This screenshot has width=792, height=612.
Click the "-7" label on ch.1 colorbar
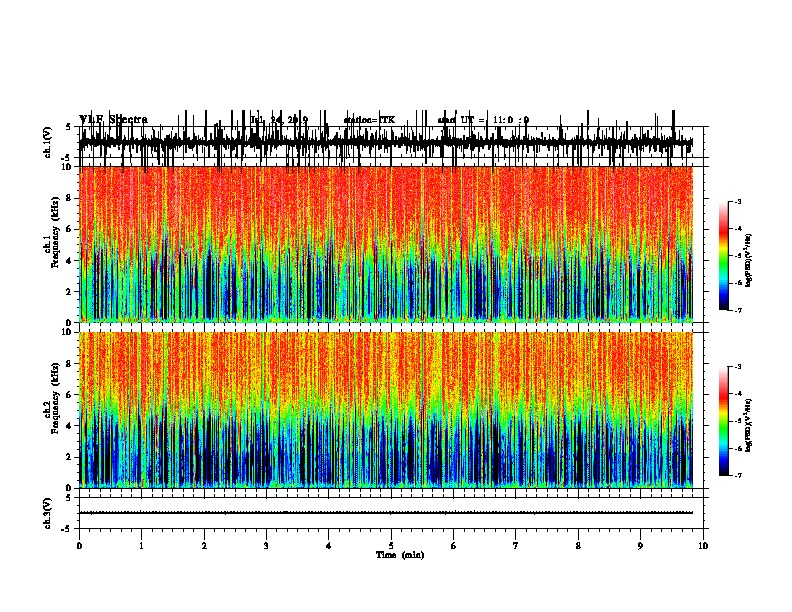coord(738,310)
